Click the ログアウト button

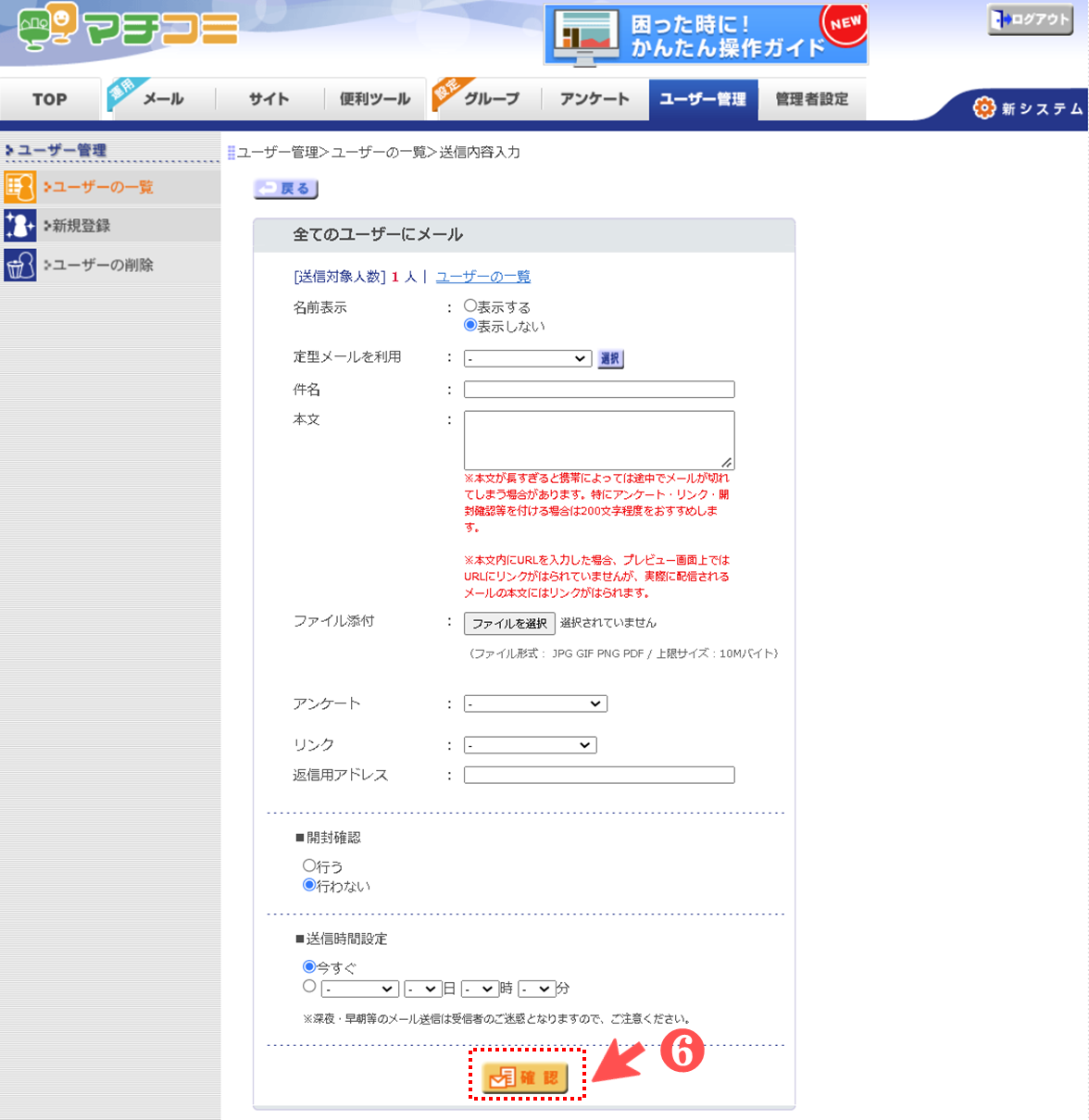pos(1031,19)
